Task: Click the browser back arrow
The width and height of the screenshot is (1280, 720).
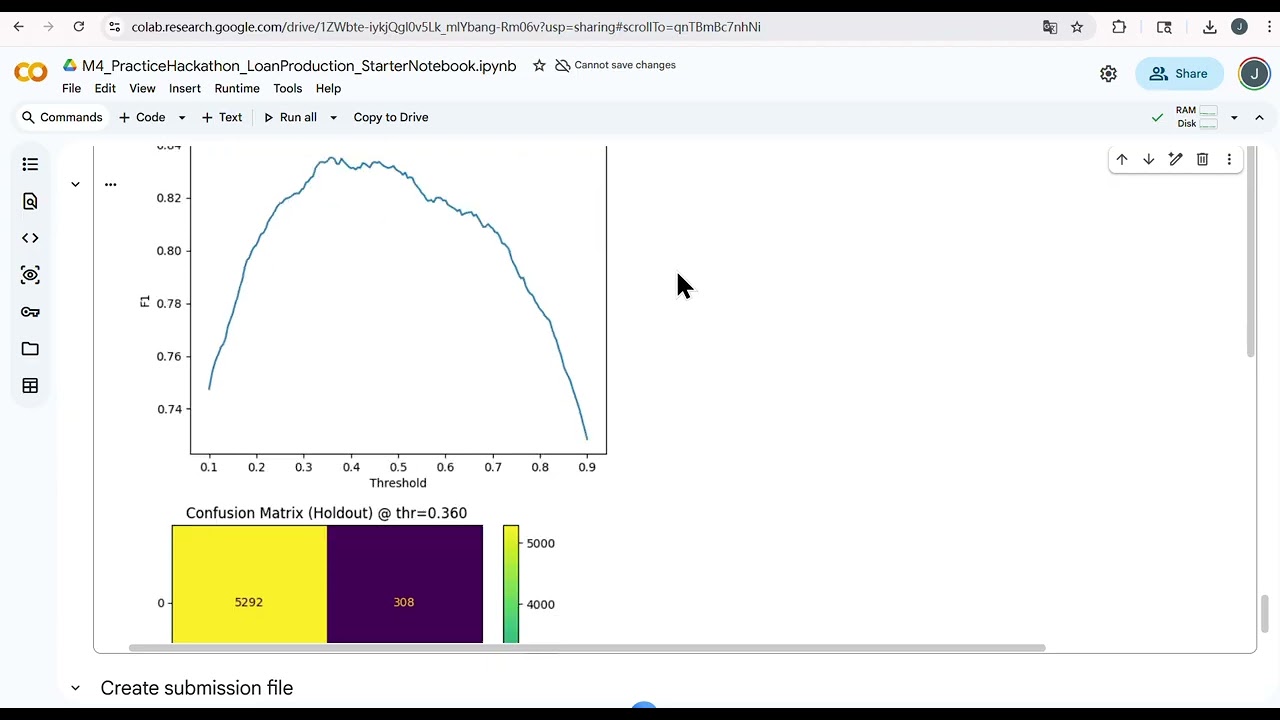Action: 19,27
